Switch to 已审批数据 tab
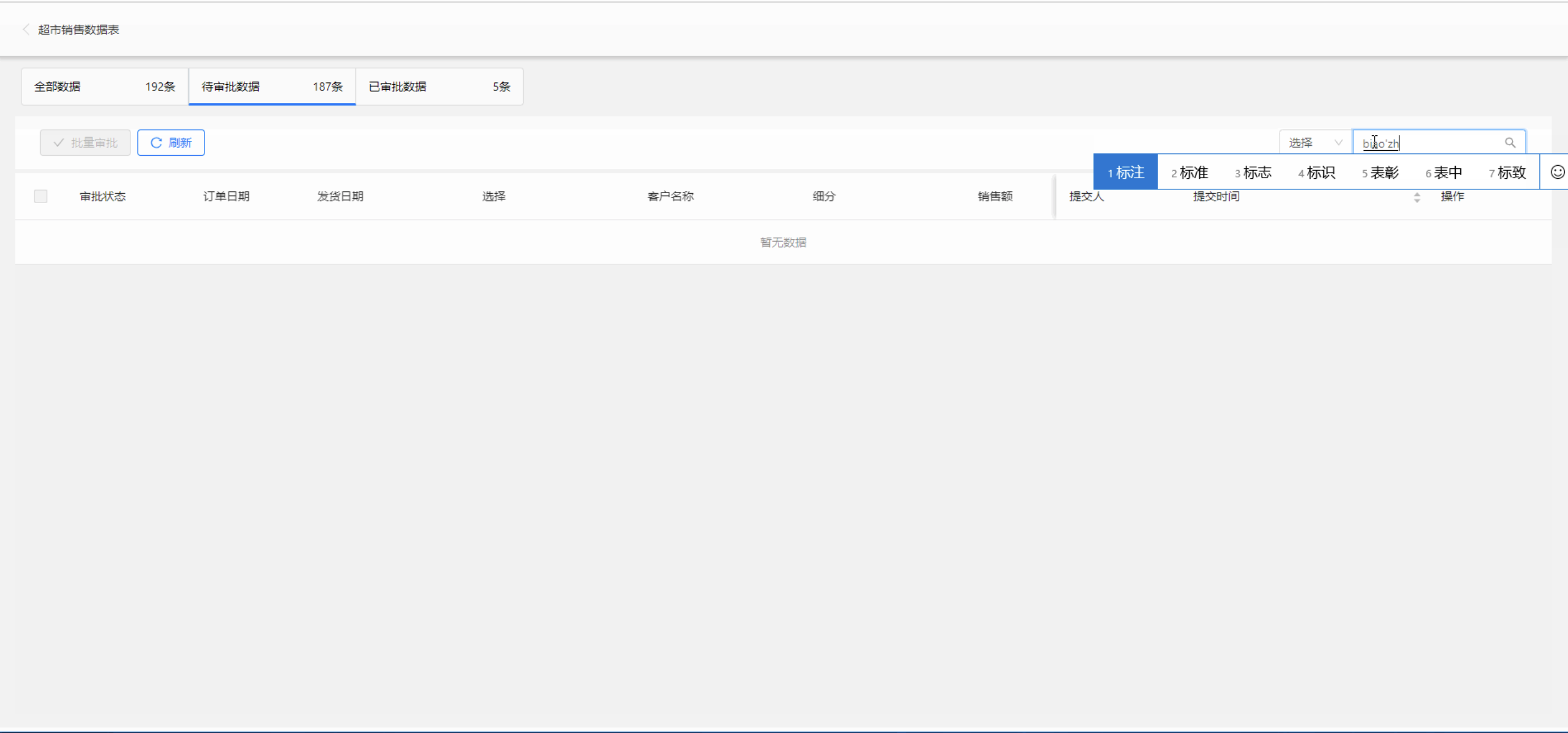The image size is (1568, 733). (439, 86)
